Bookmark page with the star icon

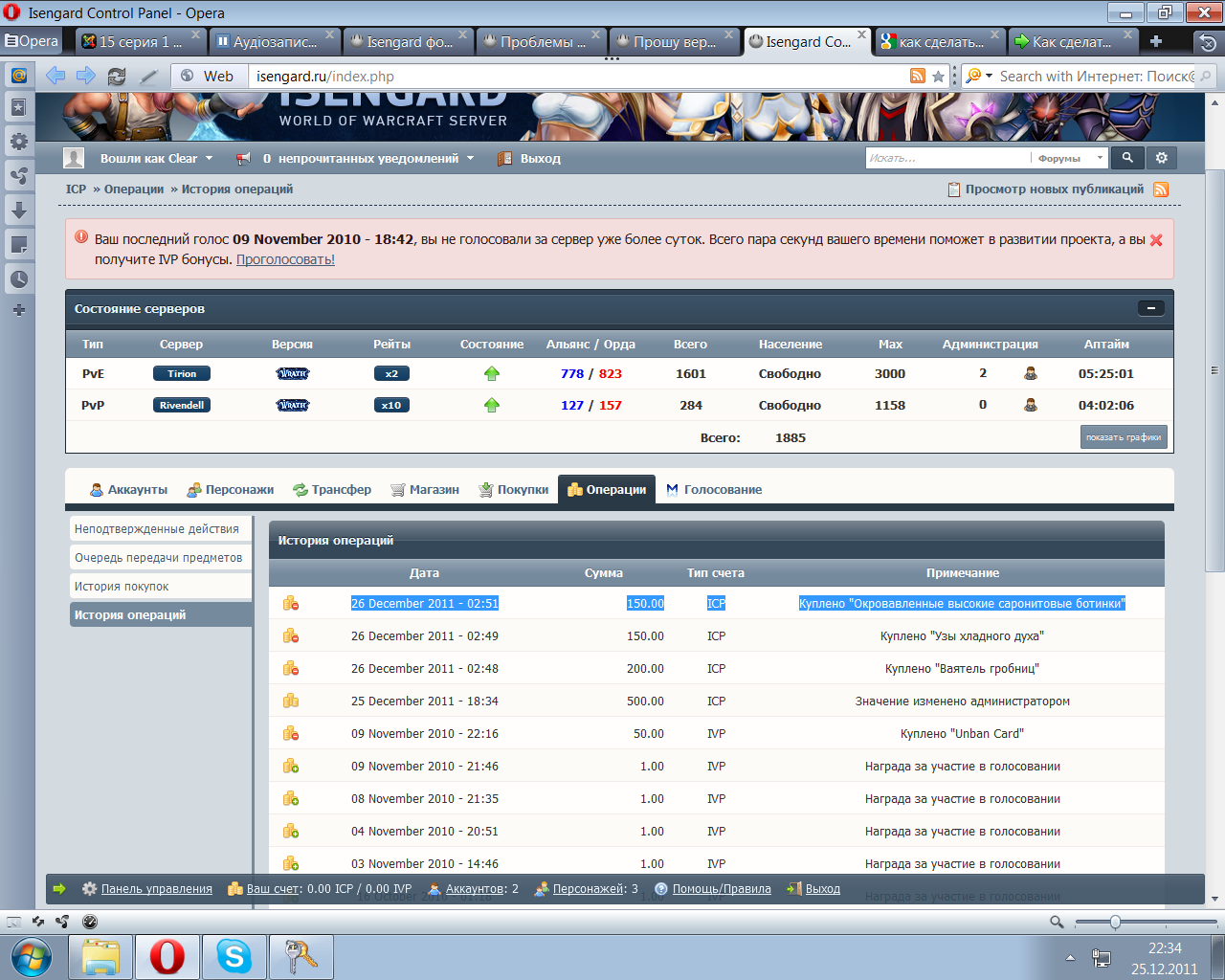(938, 77)
